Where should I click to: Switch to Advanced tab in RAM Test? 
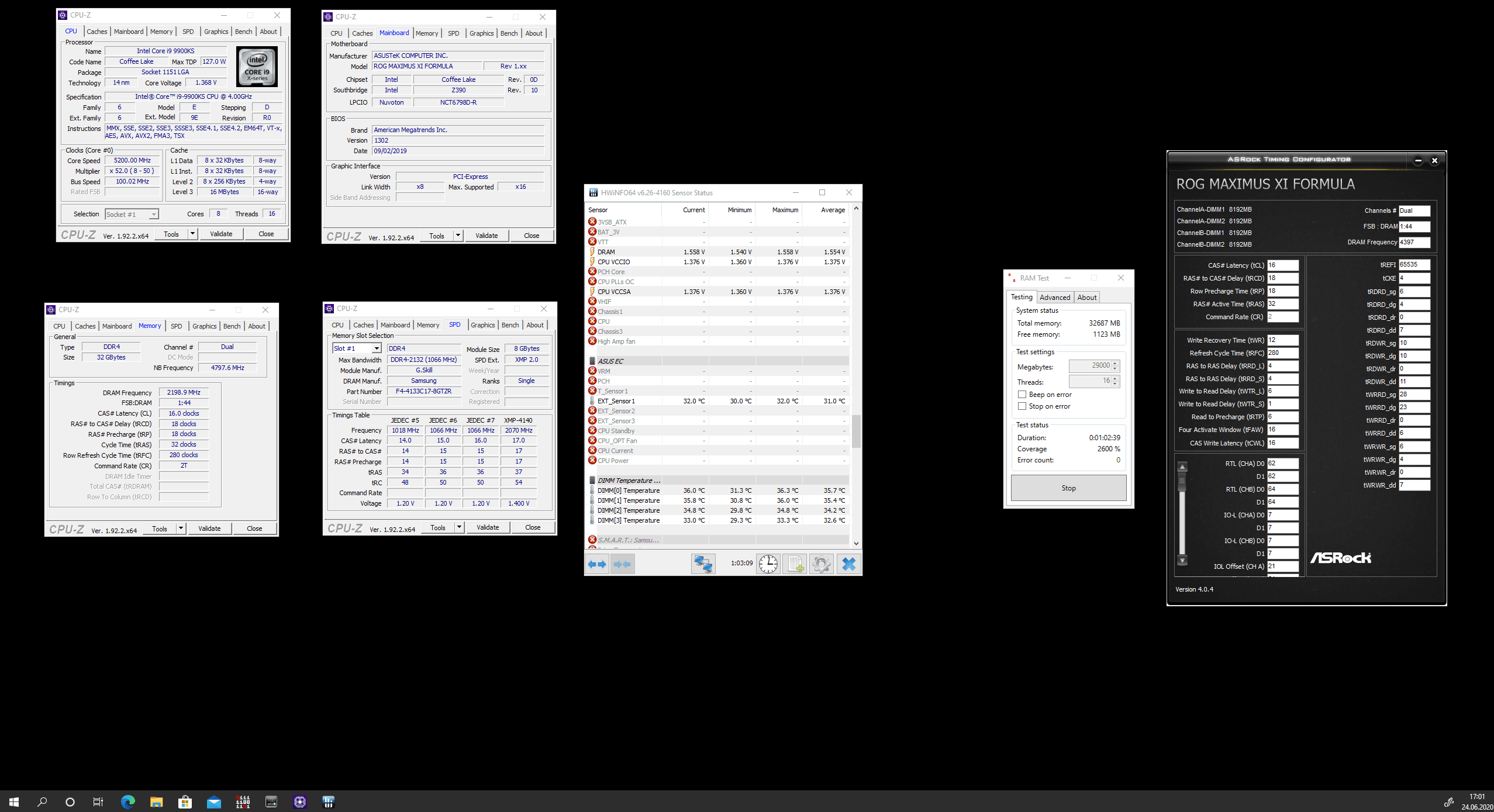point(1055,298)
